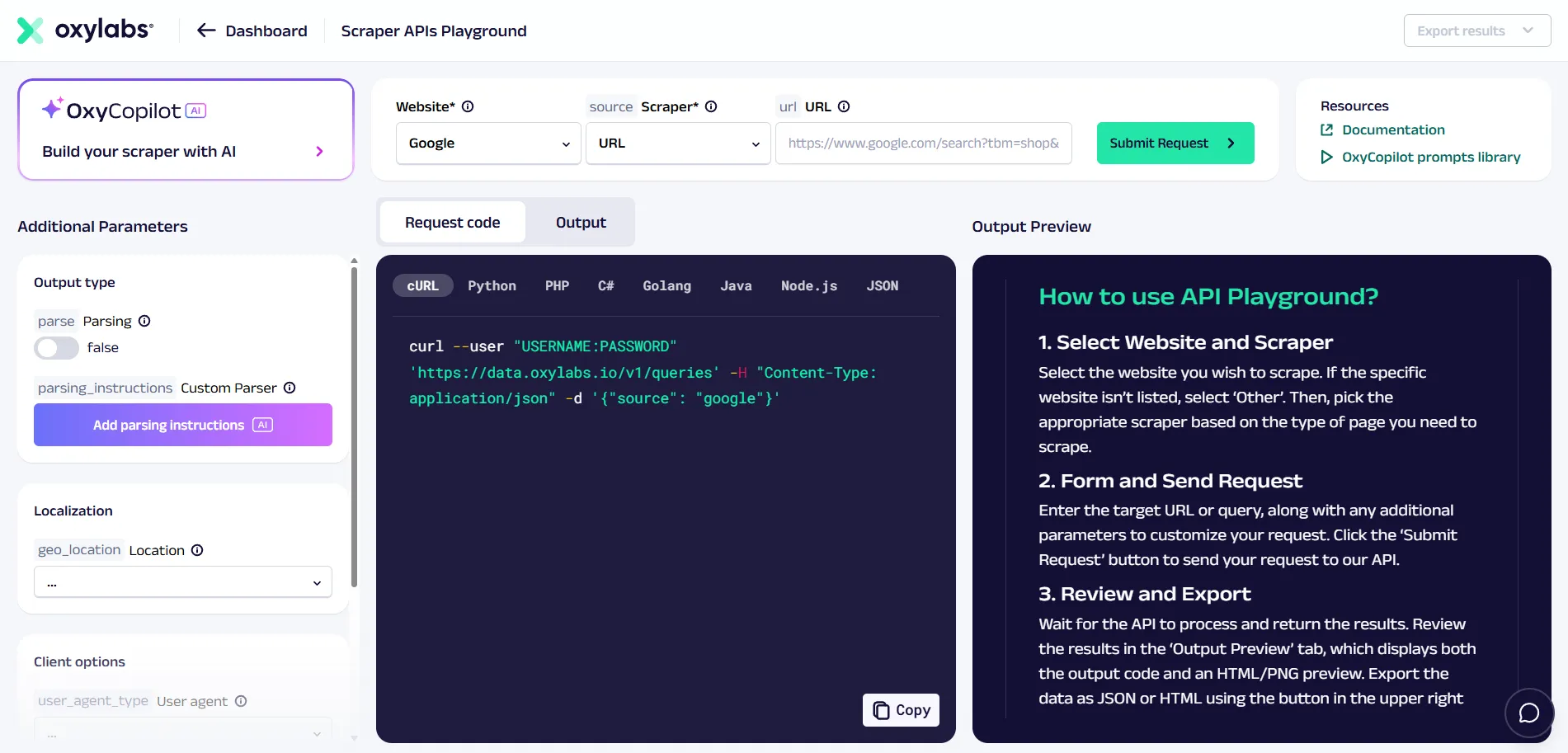Click the back arrow next to Dashboard

(x=206, y=31)
